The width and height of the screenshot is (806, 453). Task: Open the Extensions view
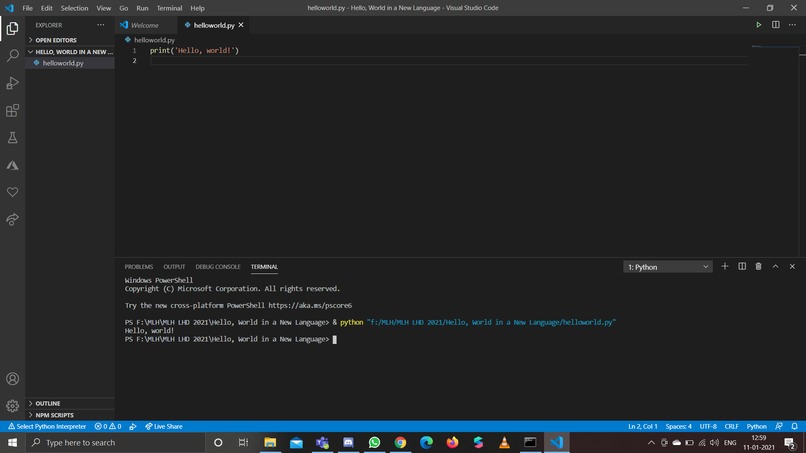(12, 111)
